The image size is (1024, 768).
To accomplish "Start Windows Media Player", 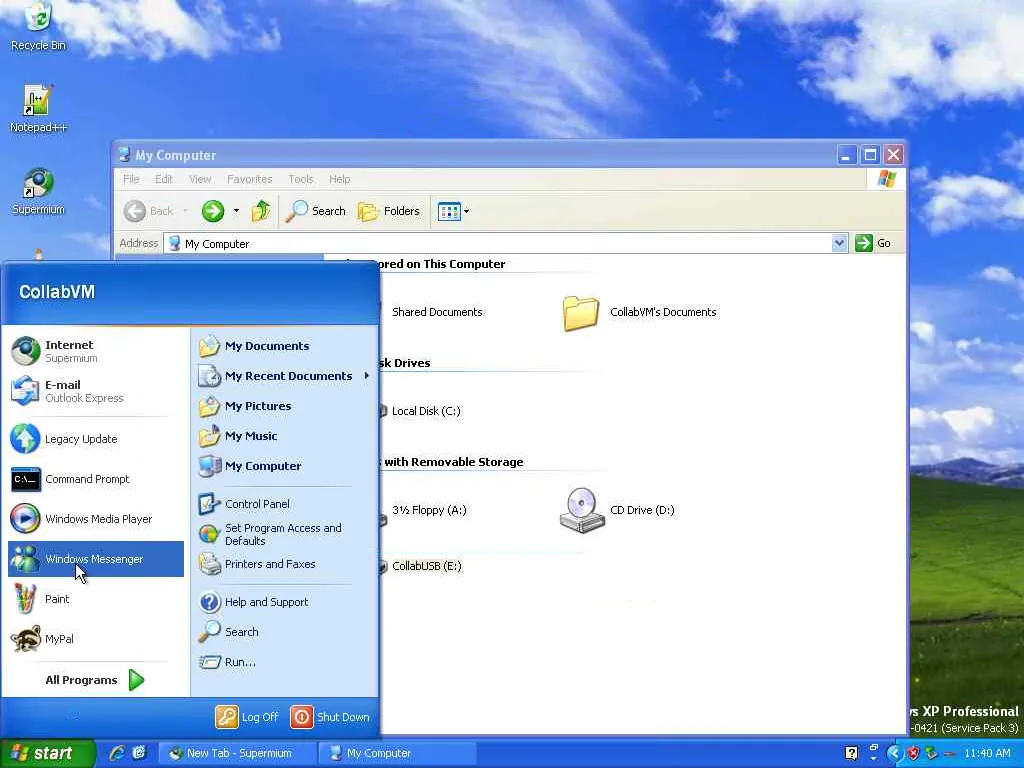I will pos(95,519).
